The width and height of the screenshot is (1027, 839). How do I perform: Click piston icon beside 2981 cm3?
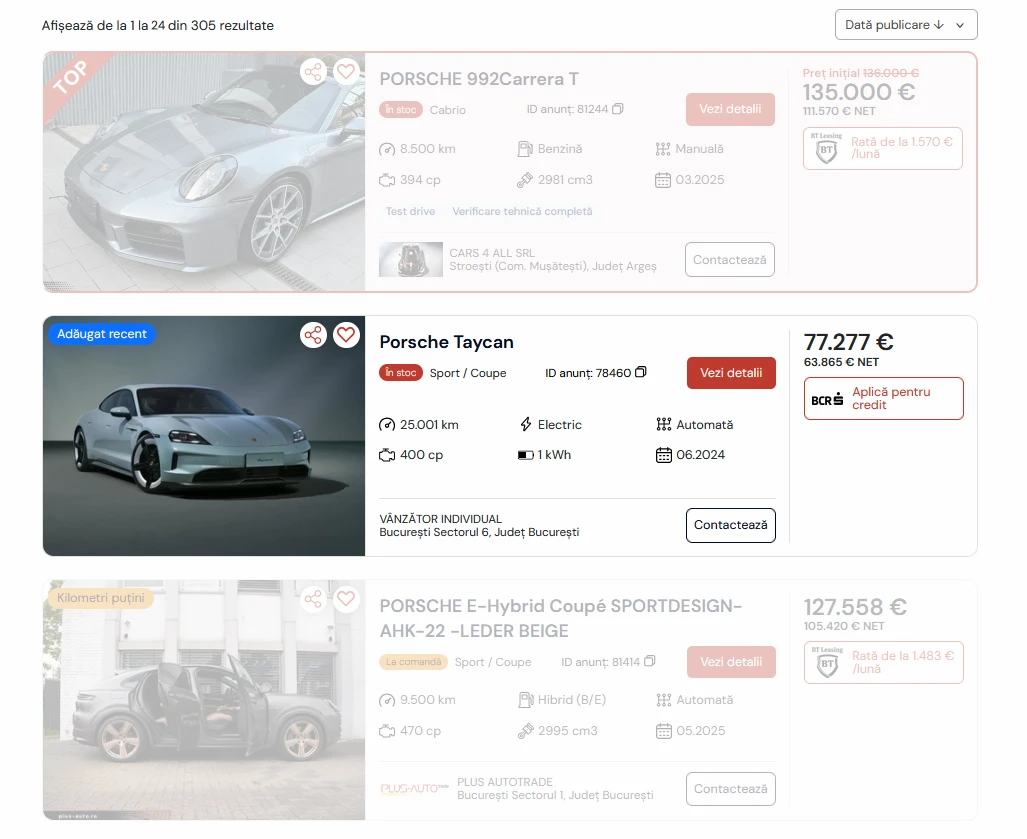tap(525, 180)
